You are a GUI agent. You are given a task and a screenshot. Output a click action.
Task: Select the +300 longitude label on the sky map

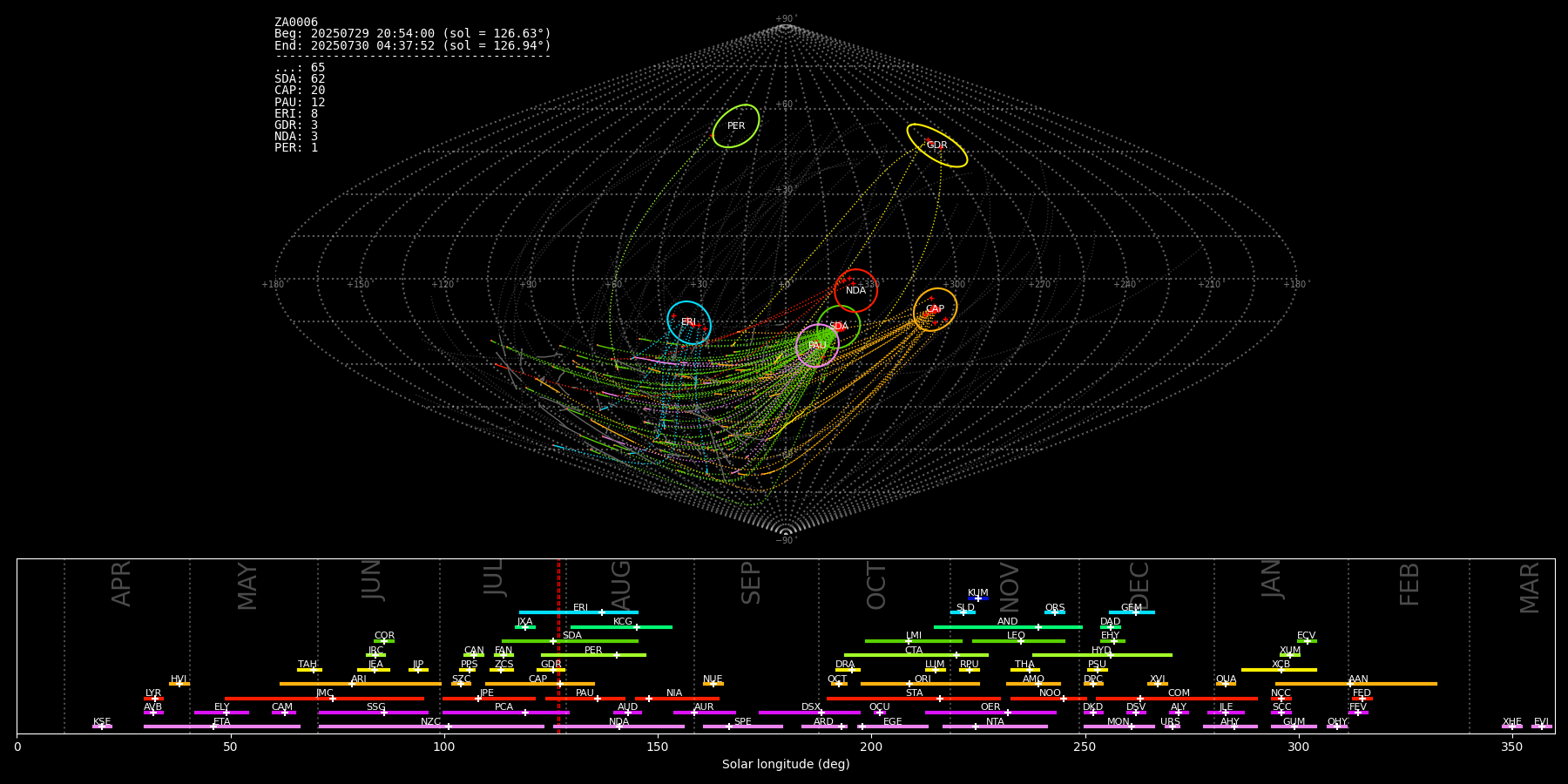[954, 285]
